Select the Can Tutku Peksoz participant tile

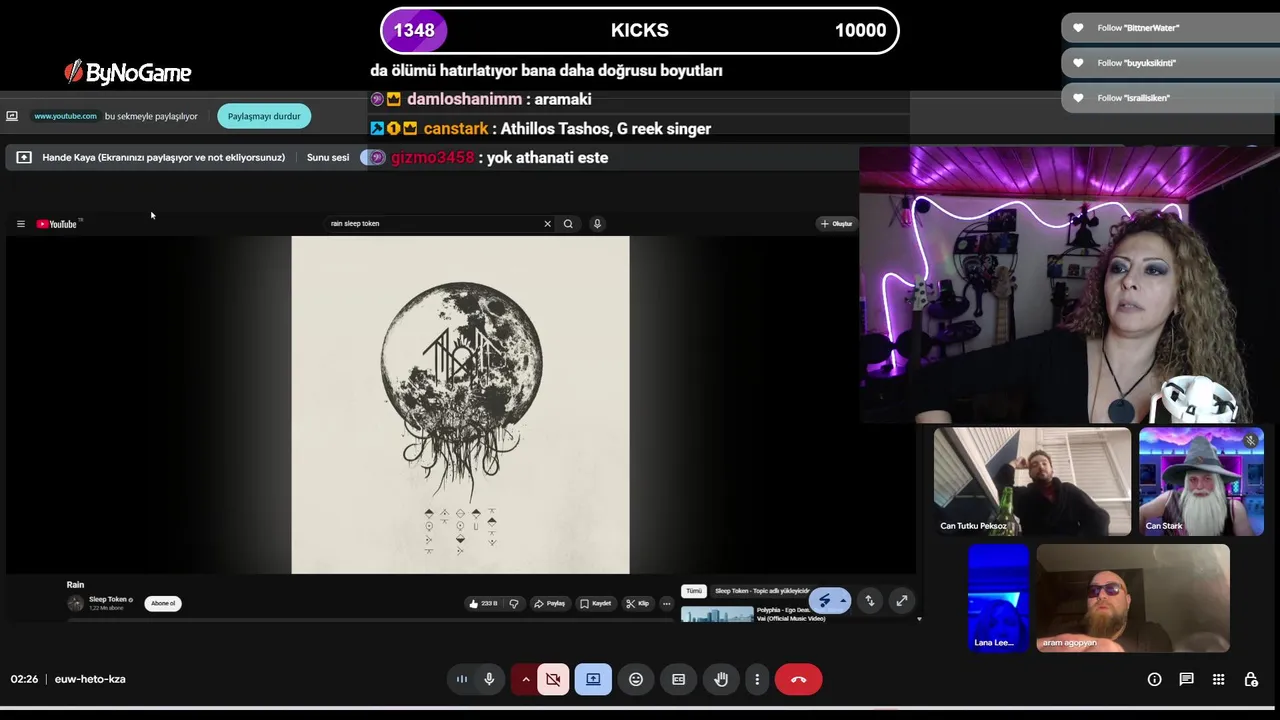pyautogui.click(x=1032, y=482)
